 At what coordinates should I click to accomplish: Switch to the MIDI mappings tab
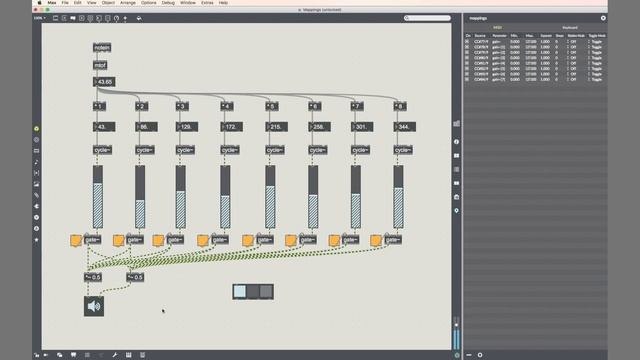coord(498,28)
